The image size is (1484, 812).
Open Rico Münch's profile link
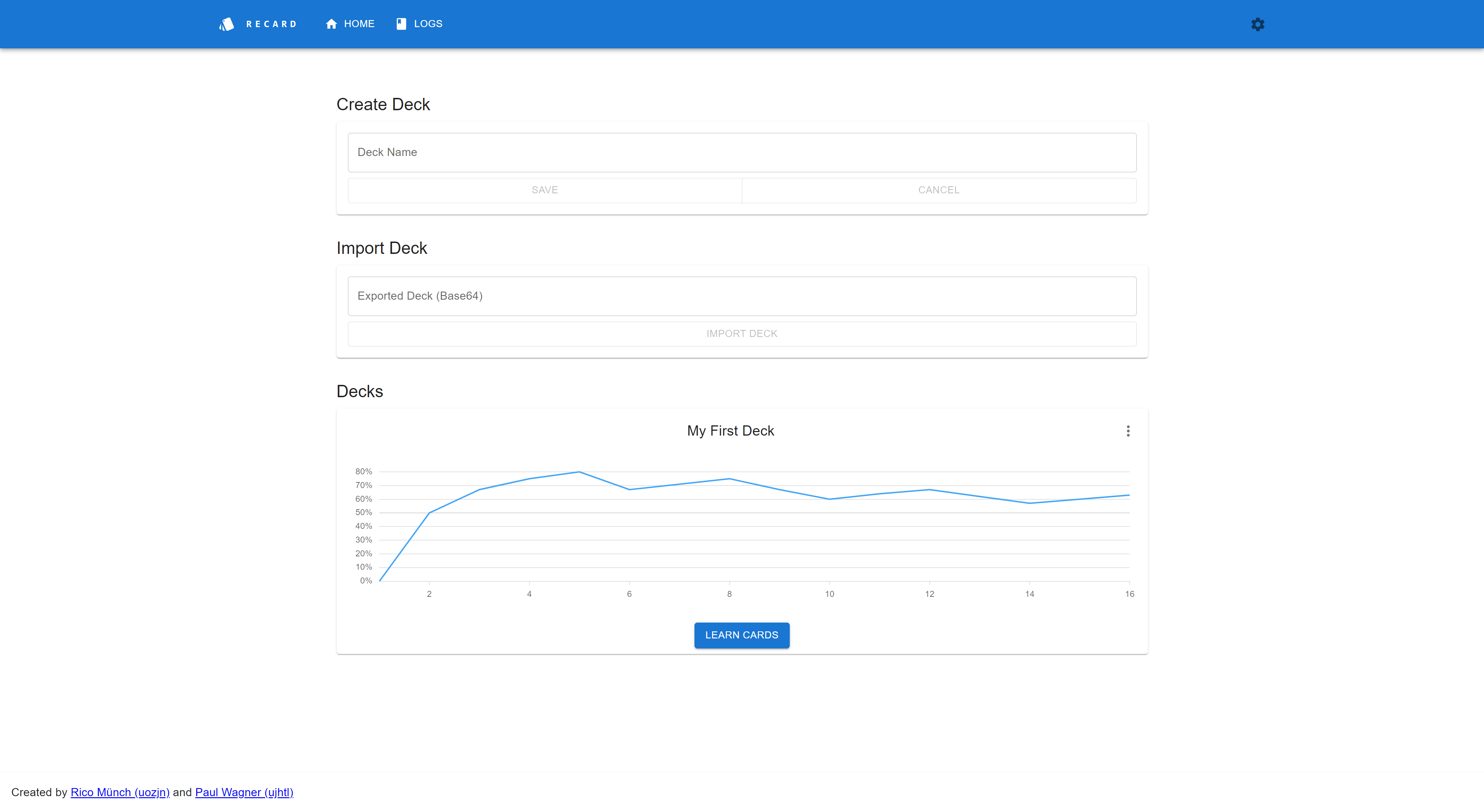coord(120,792)
